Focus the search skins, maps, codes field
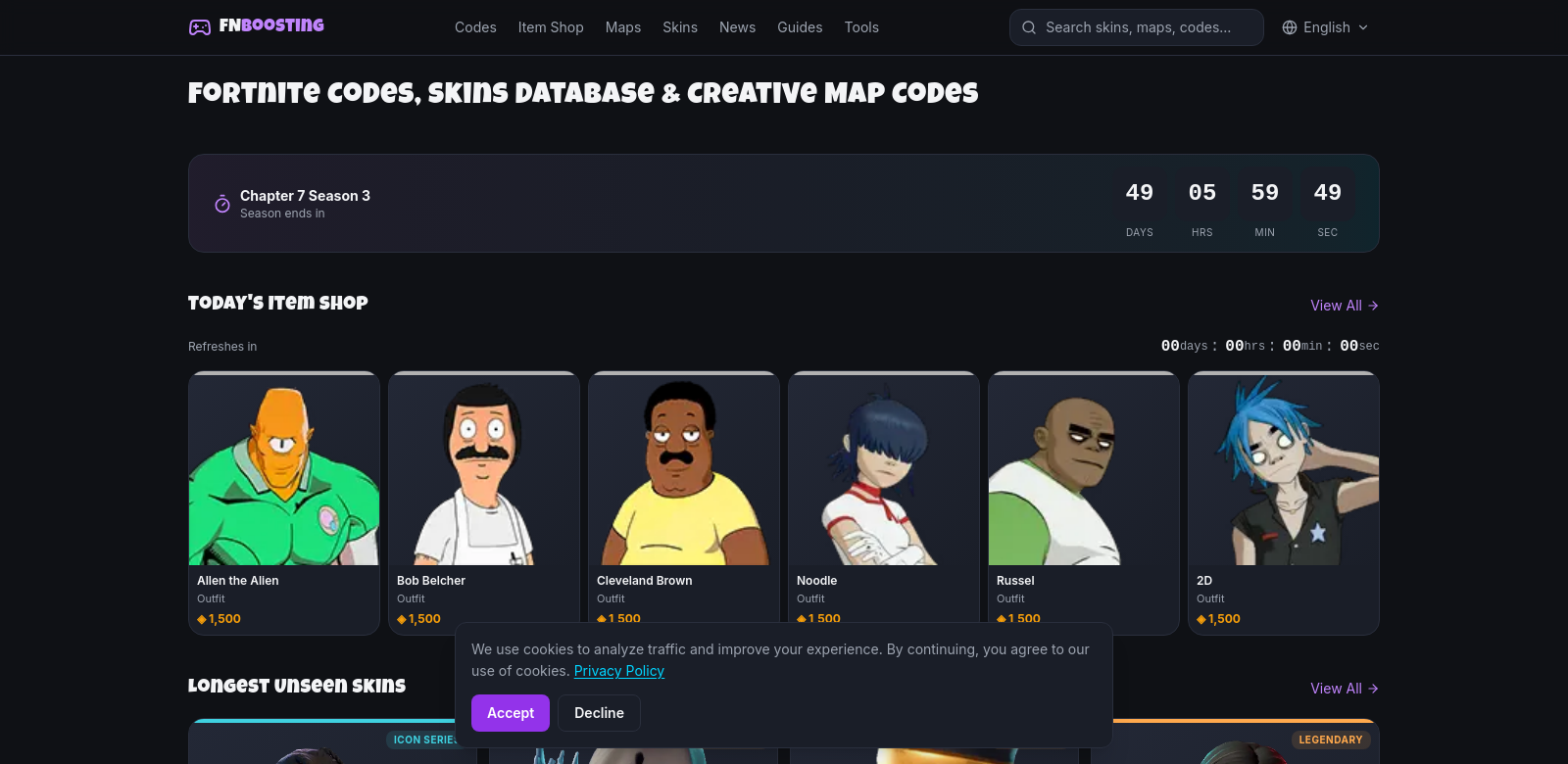Viewport: 1568px width, 764px height. point(1137,27)
